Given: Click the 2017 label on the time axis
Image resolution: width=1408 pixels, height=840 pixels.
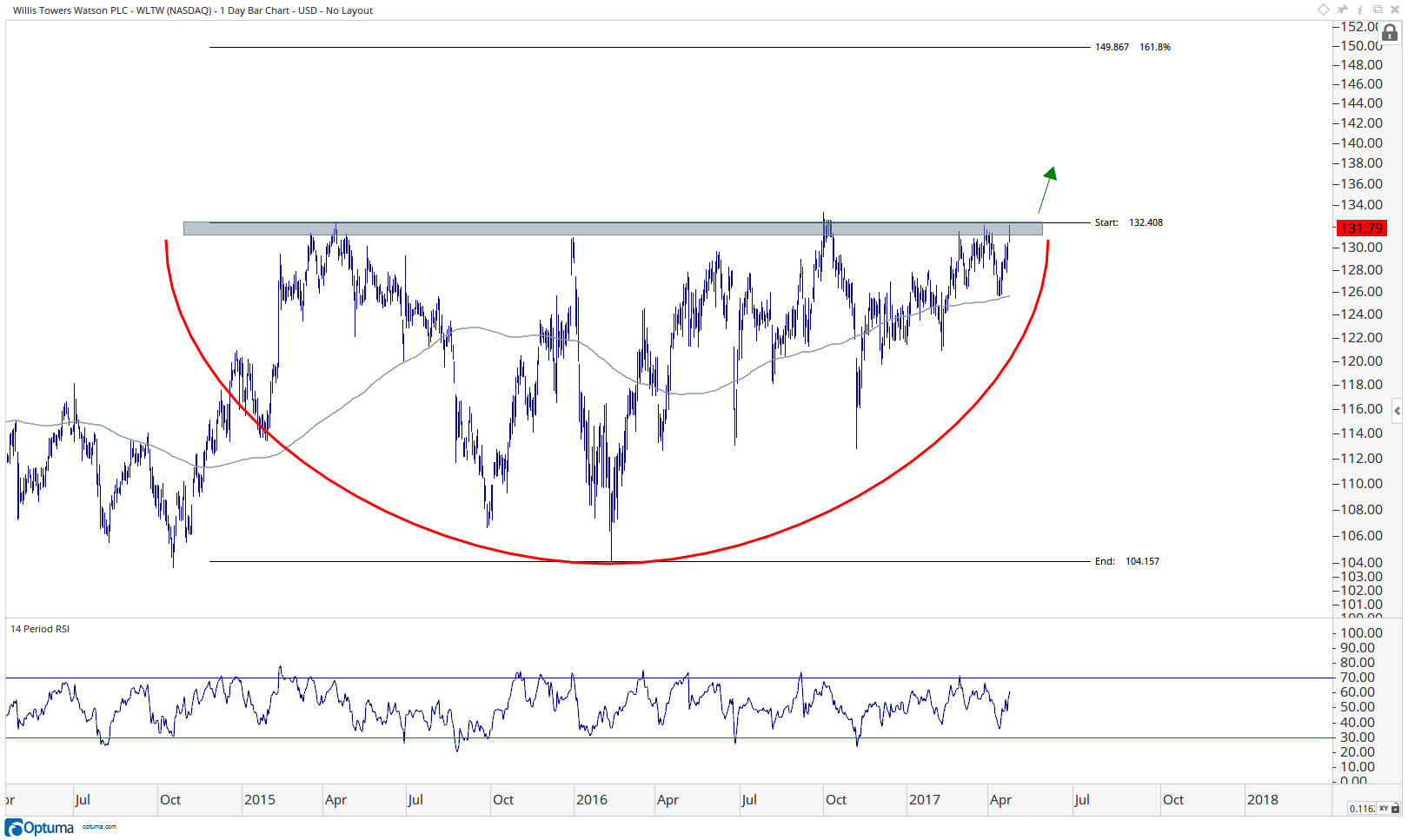Looking at the screenshot, I should (925, 800).
